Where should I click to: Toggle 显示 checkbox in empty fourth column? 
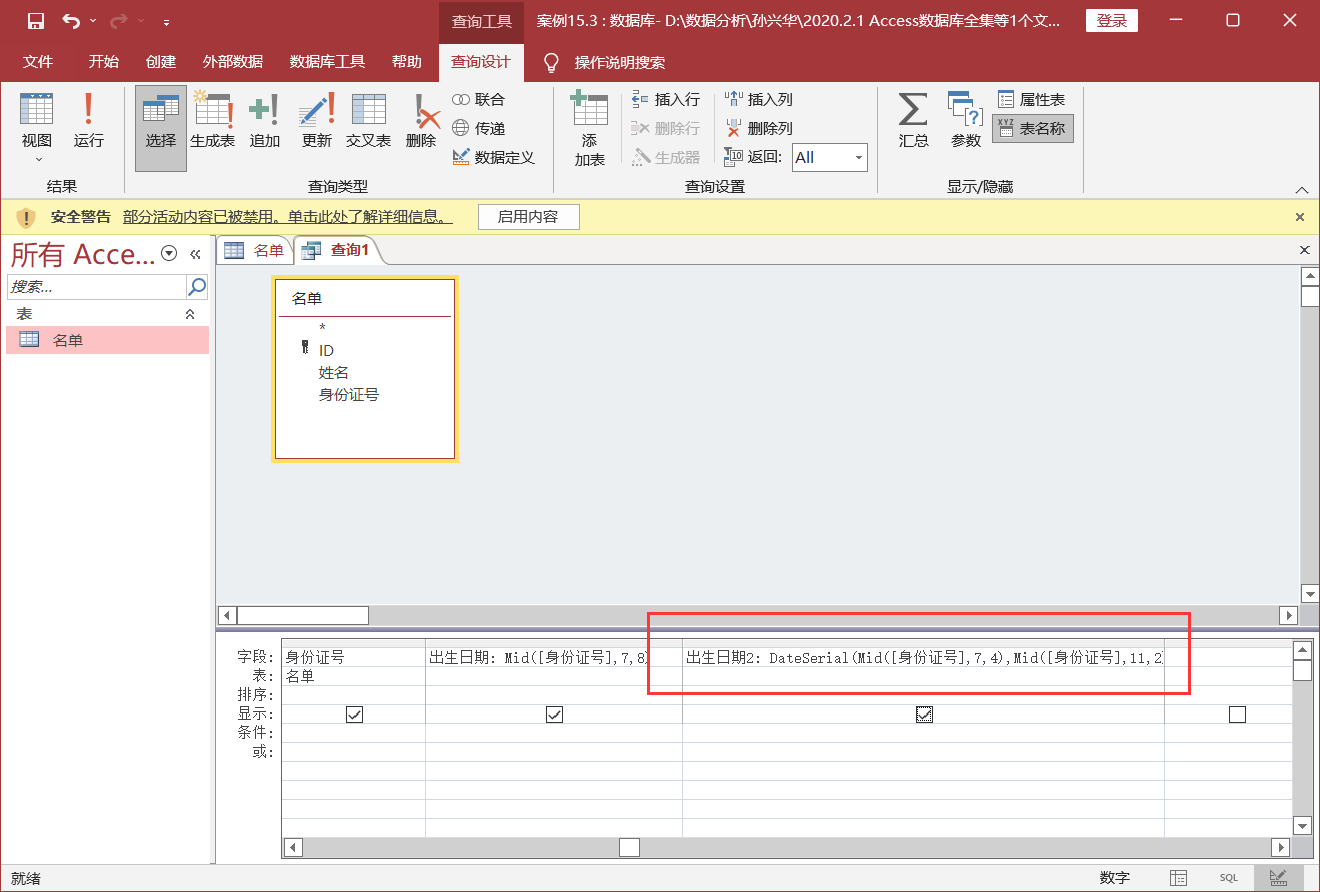click(1238, 714)
